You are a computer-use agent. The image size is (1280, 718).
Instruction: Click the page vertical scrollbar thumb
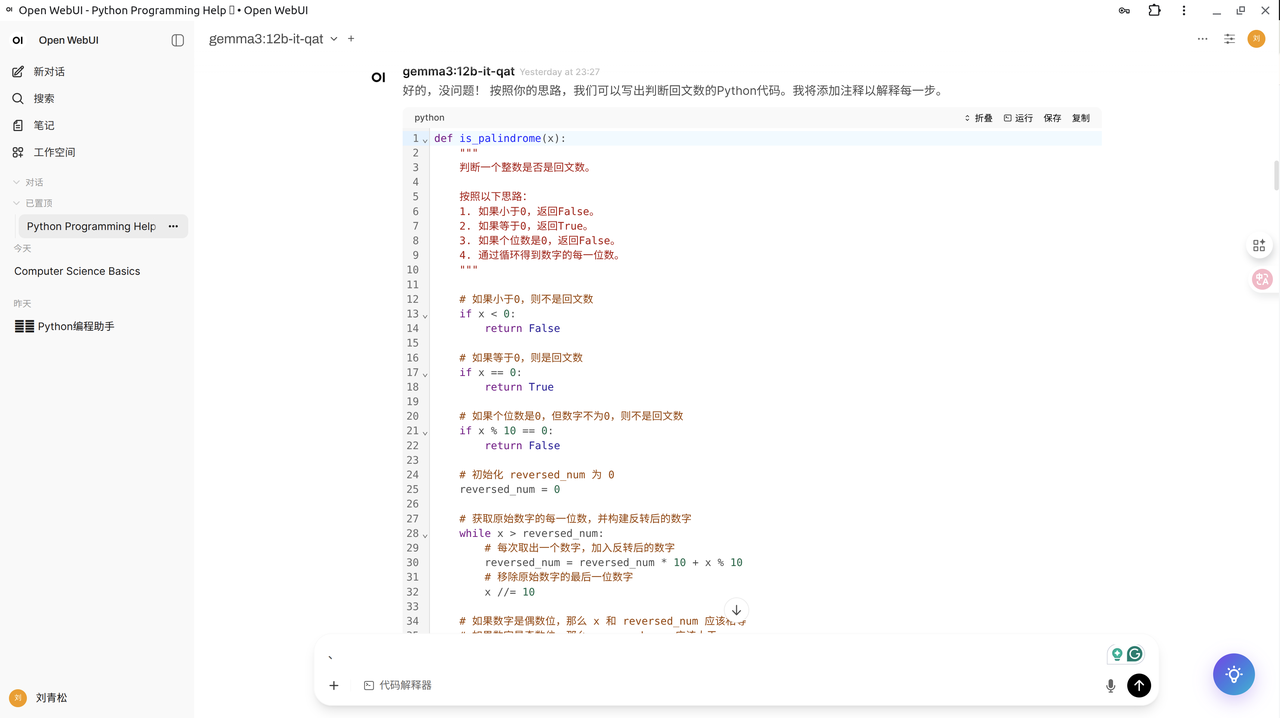(1276, 176)
